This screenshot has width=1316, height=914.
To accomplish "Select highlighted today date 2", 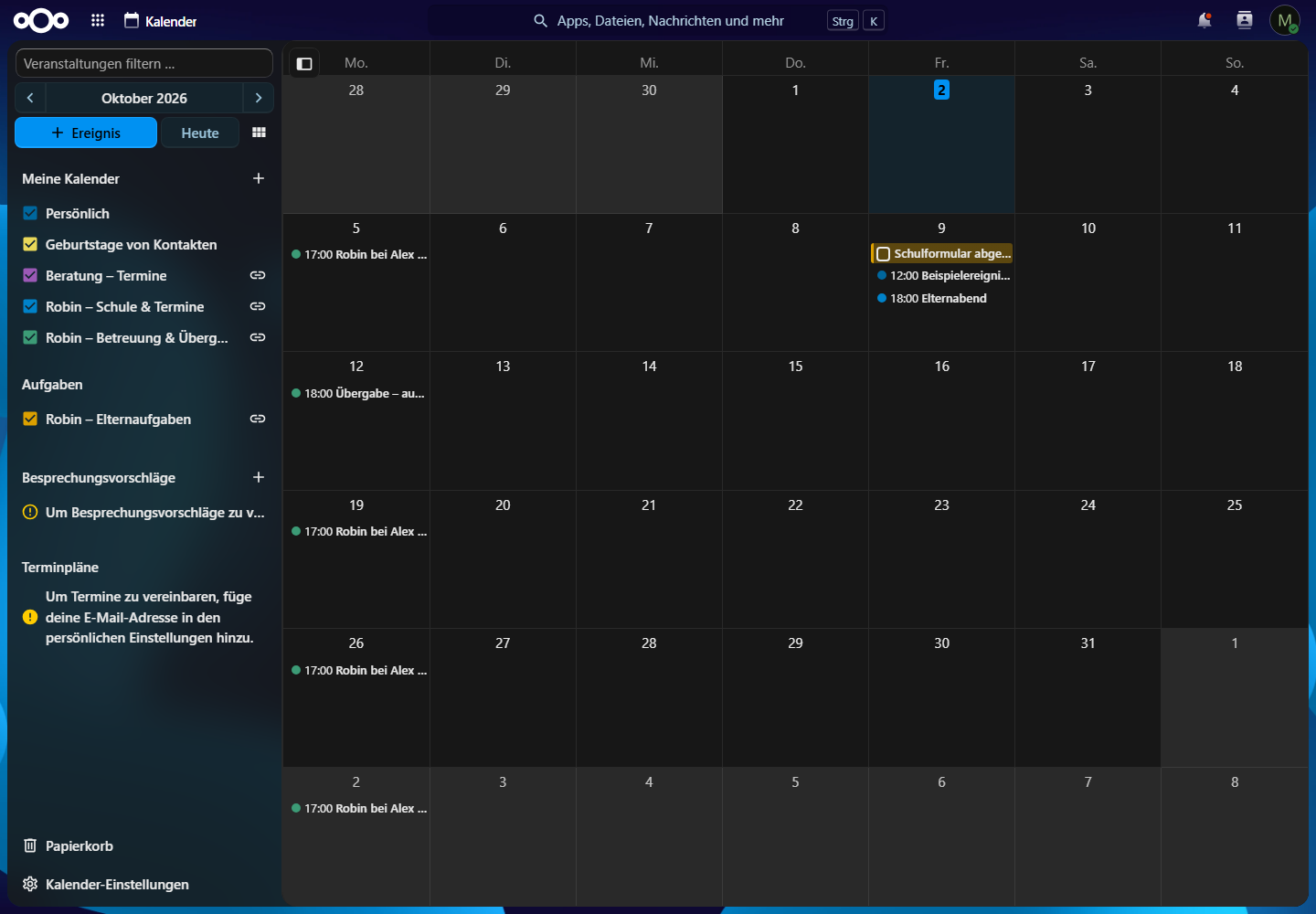I will 941,90.
